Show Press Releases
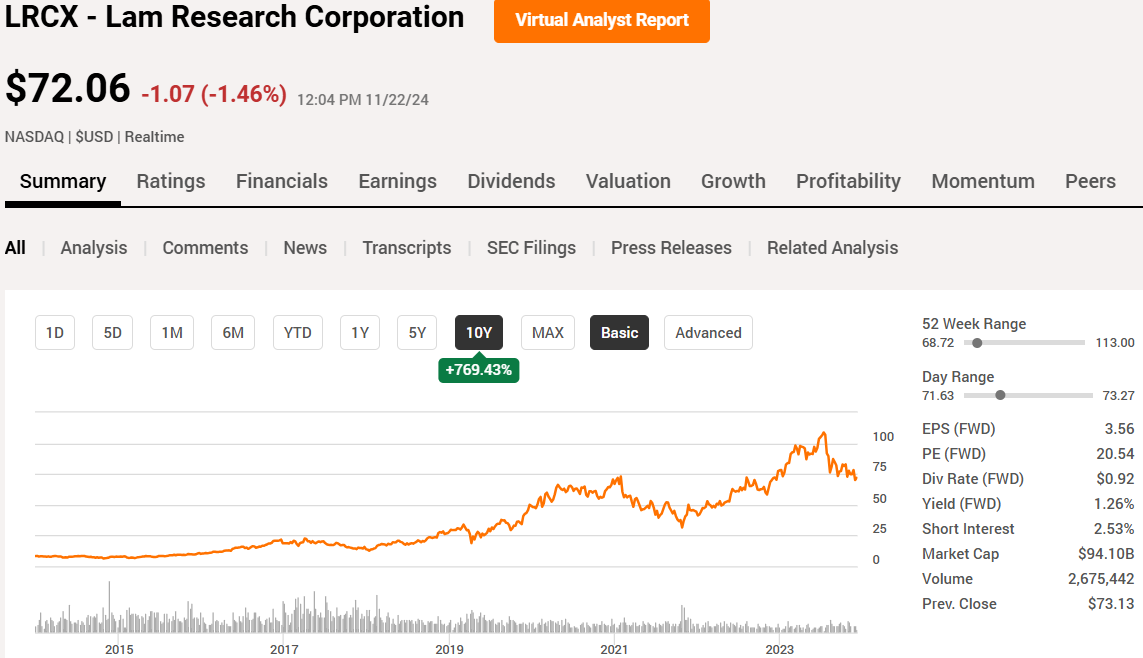1143x658 pixels. pos(671,248)
